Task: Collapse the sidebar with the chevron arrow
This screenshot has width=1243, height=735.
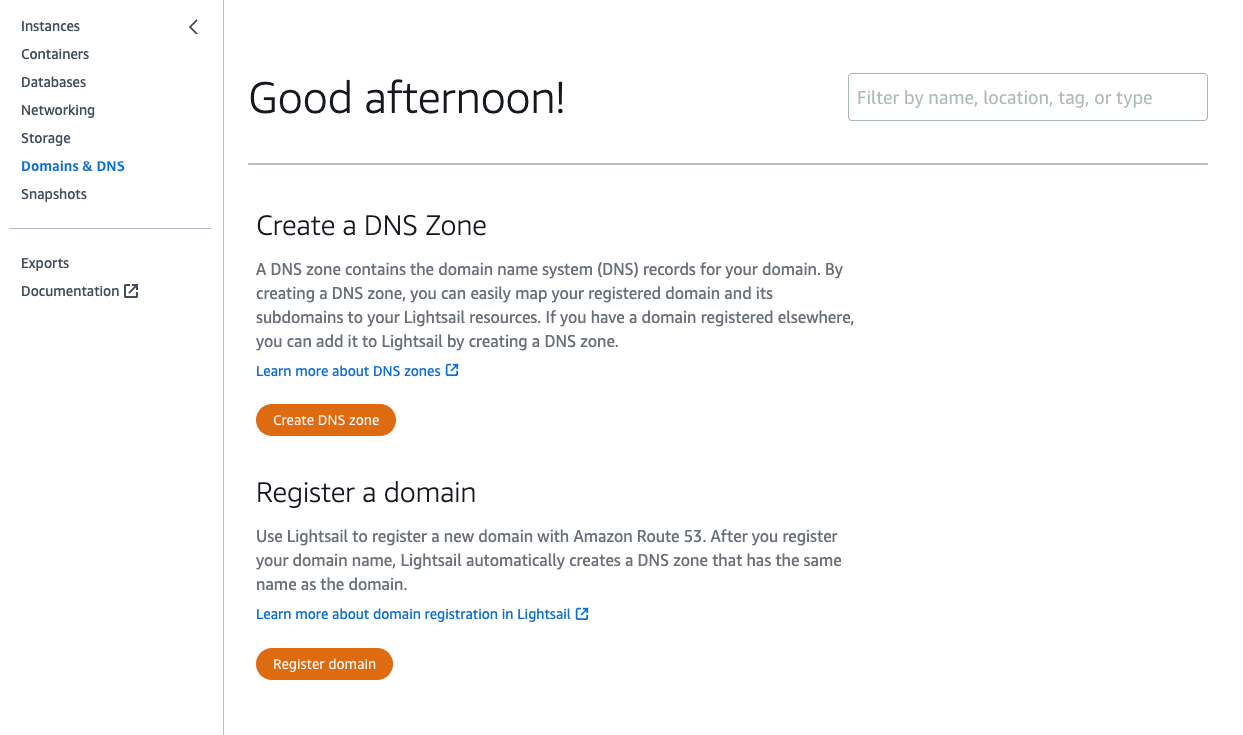Action: pyautogui.click(x=193, y=27)
